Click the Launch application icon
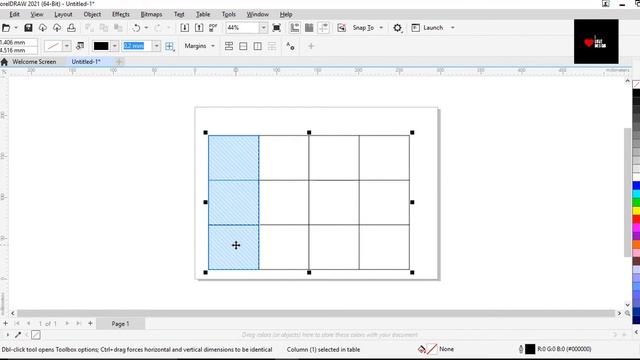Image resolution: width=640 pixels, height=360 pixels. (x=416, y=28)
